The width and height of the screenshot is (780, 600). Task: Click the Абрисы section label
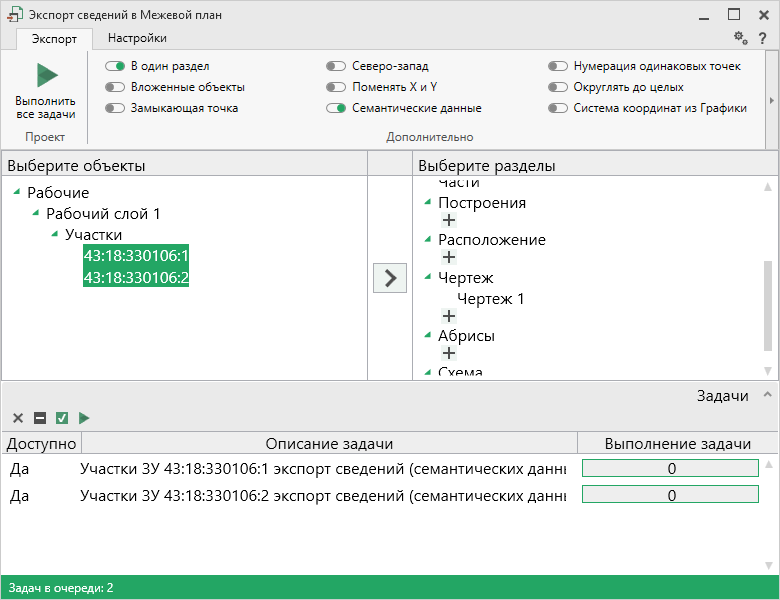point(466,336)
